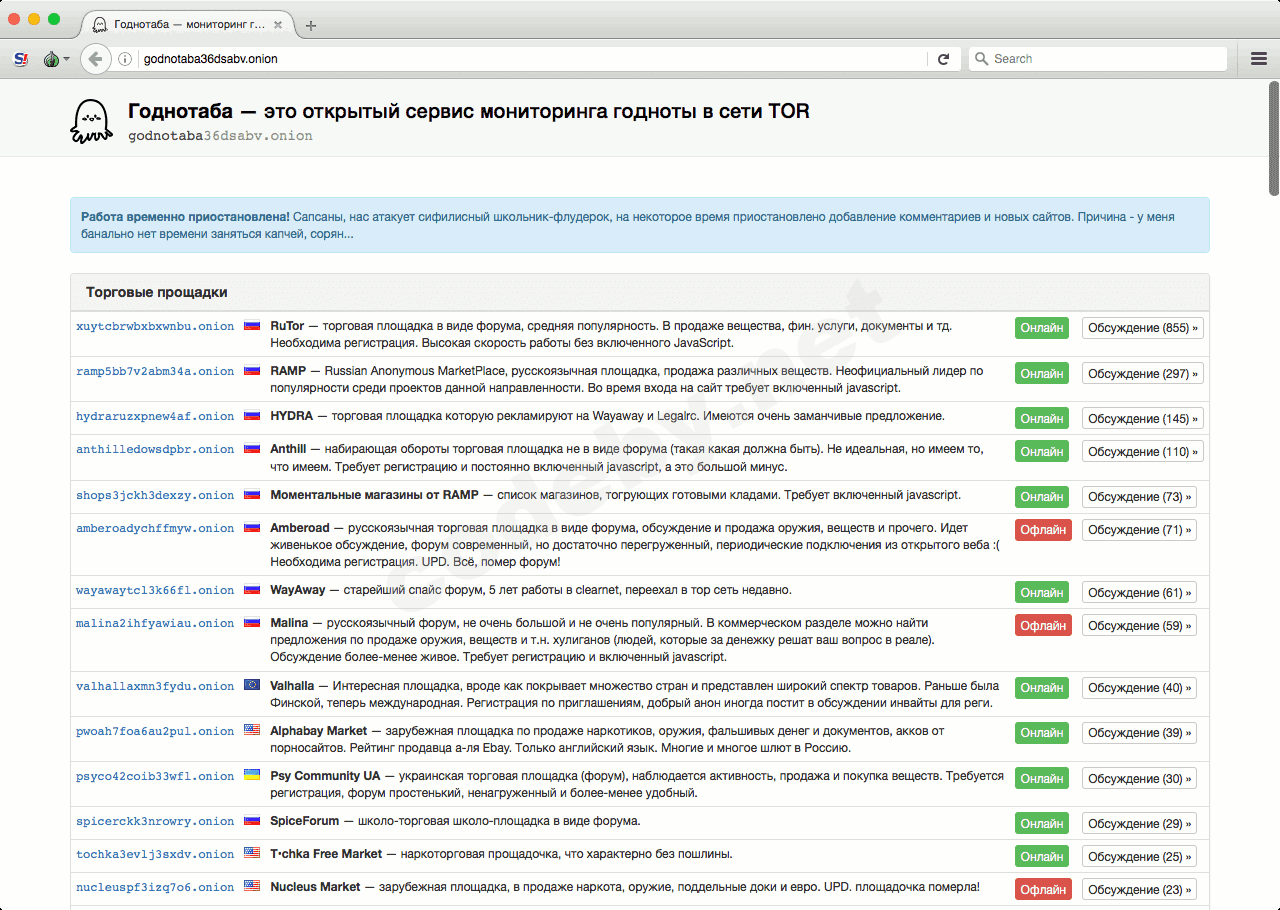Open Обсуждение (61) for WayAway
This screenshot has width=1280, height=910.
pyautogui.click(x=1139, y=592)
